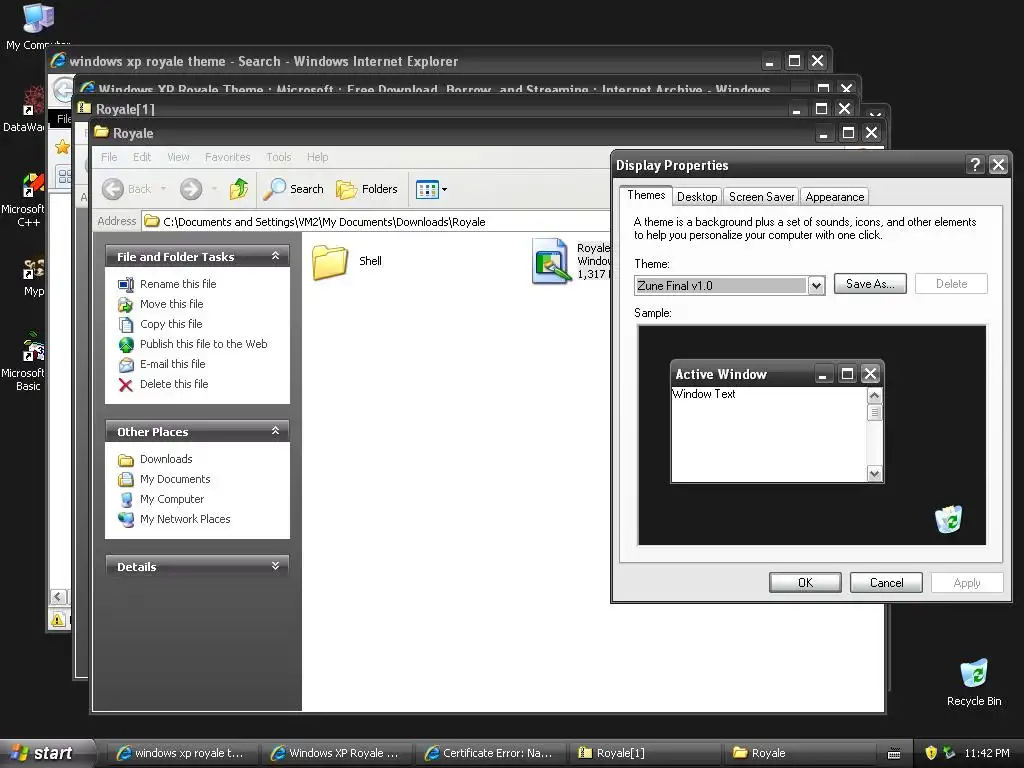Click the keyboard icon on taskbar

(x=894, y=754)
